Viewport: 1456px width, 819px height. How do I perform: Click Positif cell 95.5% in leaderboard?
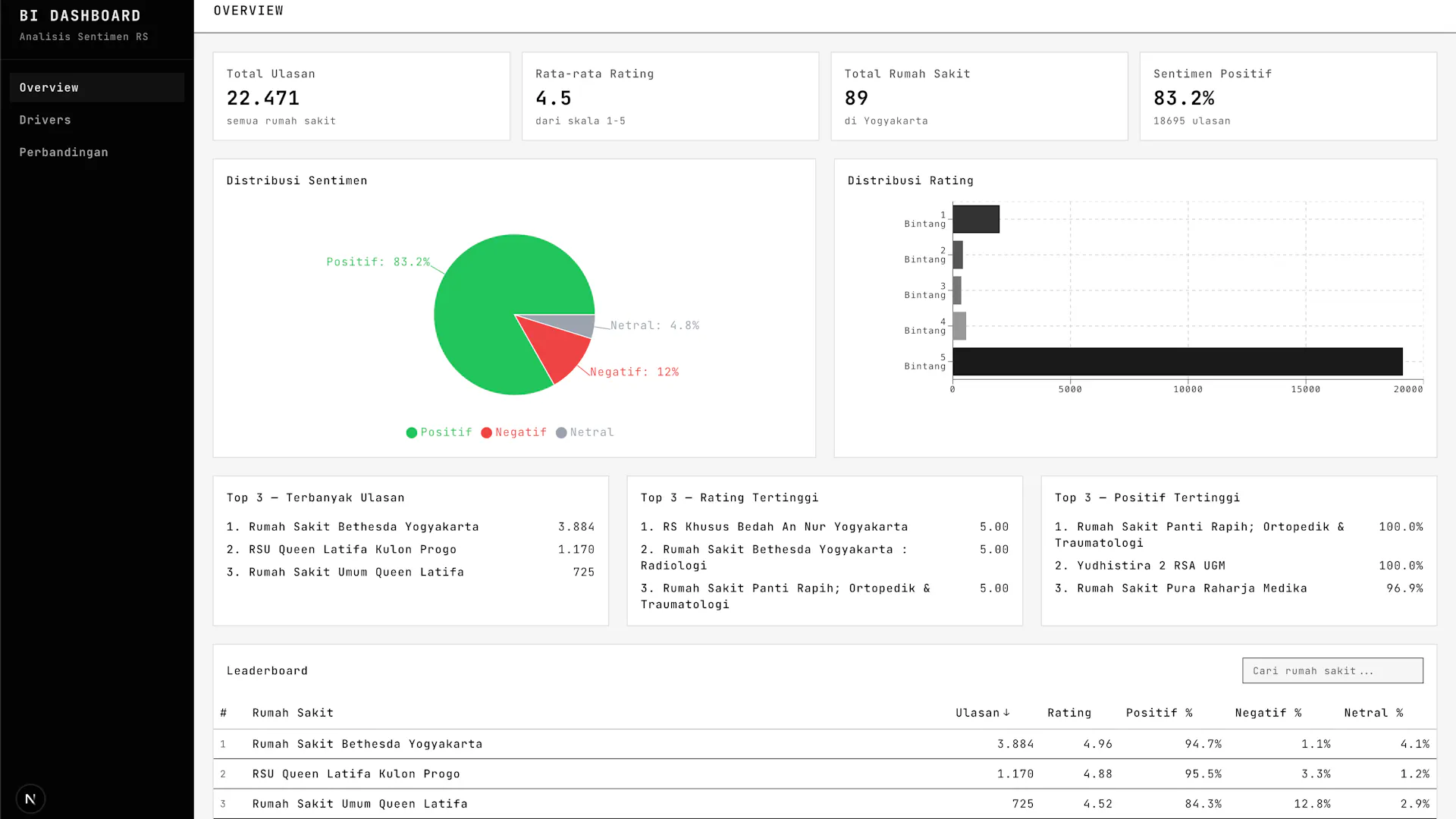tap(1203, 774)
